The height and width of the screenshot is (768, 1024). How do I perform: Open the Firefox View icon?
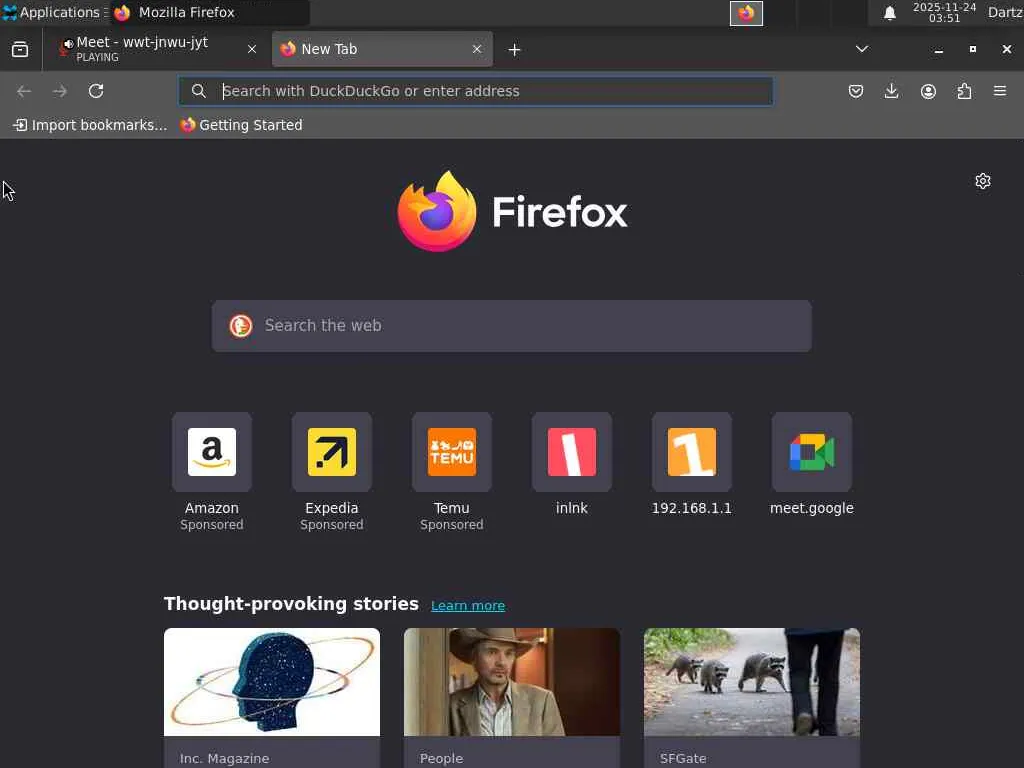click(x=20, y=50)
